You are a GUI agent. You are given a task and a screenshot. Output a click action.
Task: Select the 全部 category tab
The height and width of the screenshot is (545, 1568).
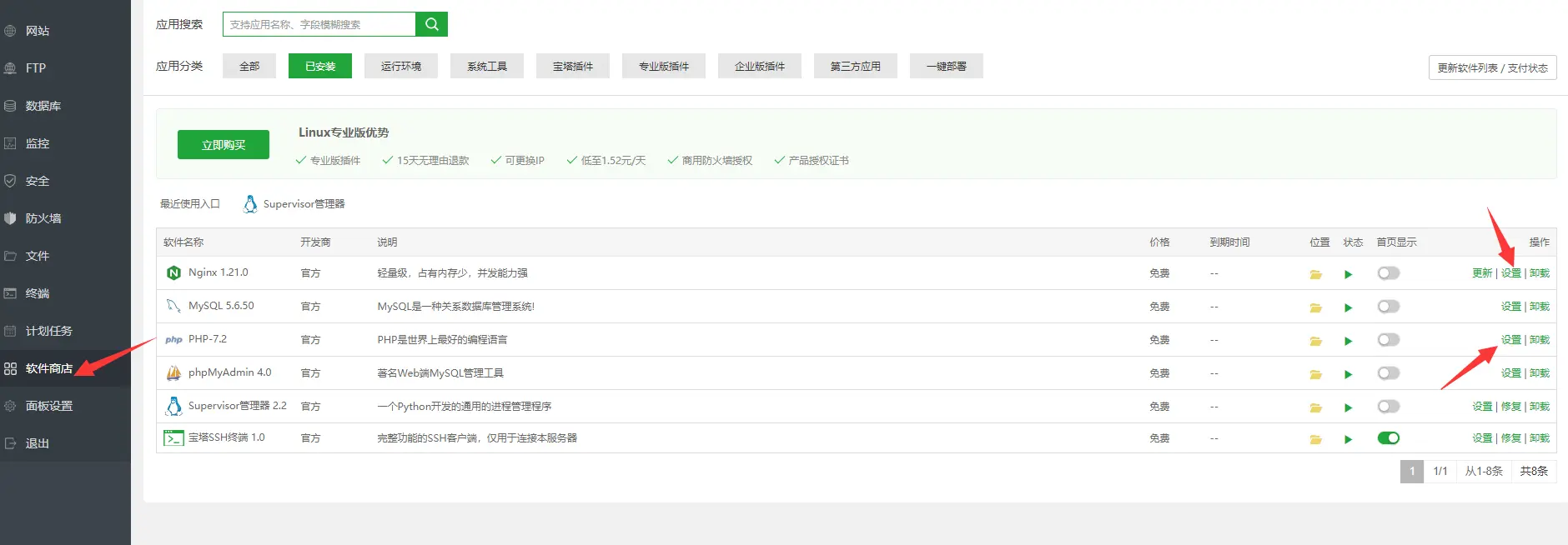[x=249, y=66]
